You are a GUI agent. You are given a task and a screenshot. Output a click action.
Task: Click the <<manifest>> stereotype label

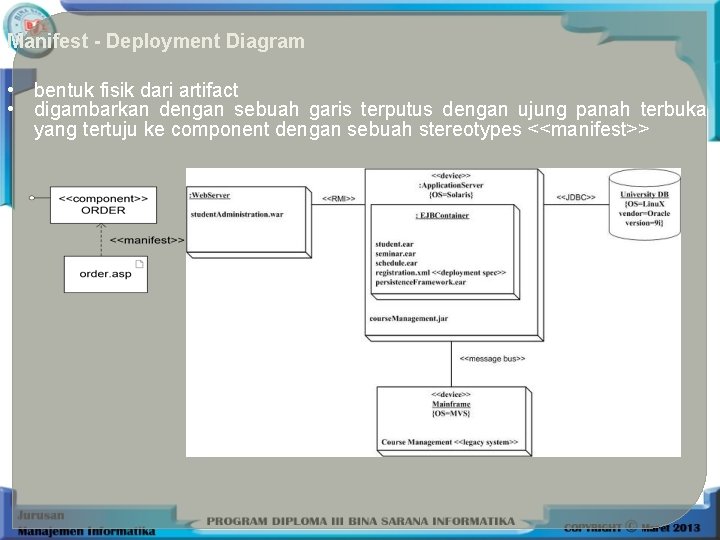147,240
